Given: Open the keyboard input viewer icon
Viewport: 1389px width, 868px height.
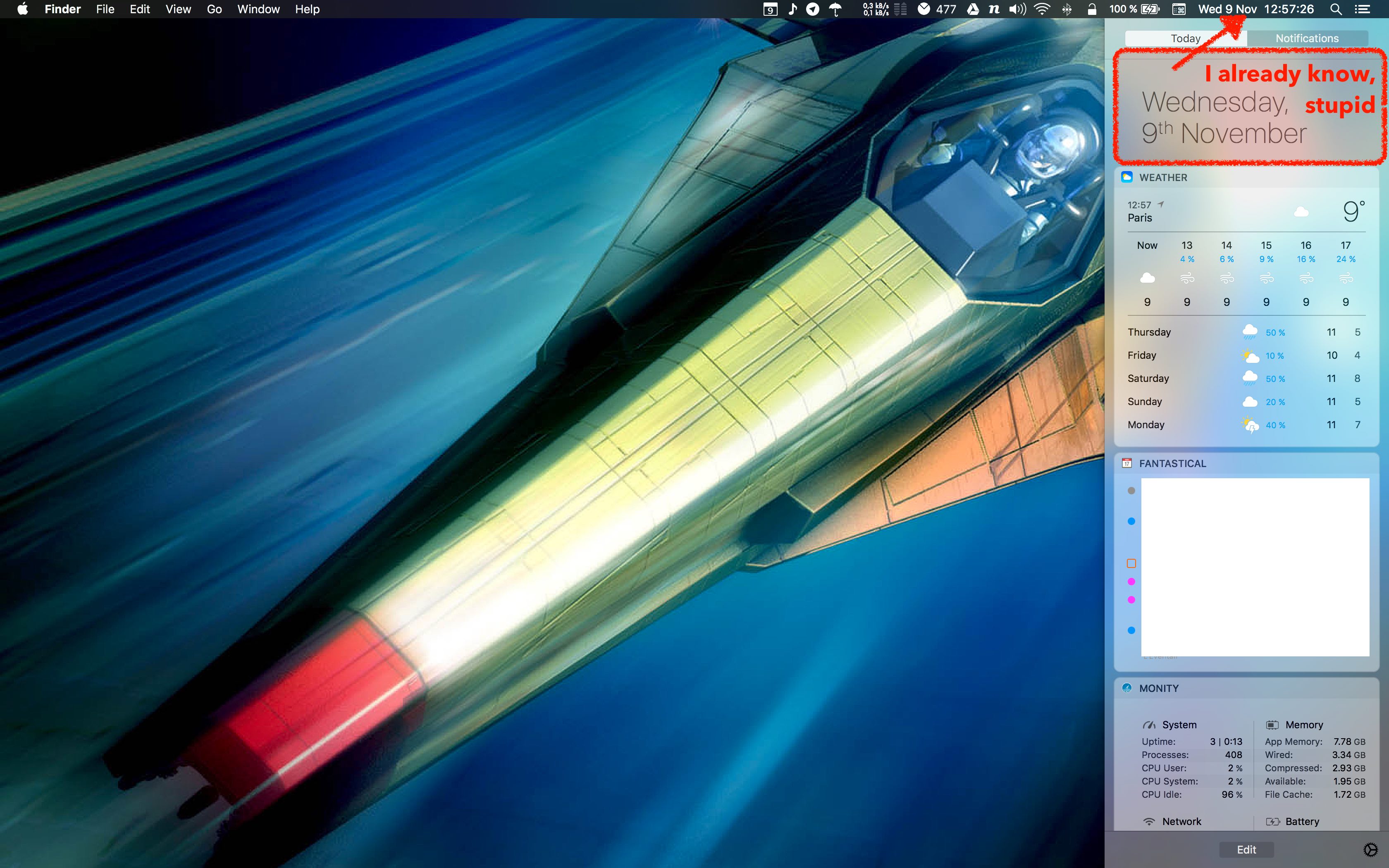Looking at the screenshot, I should (x=1179, y=9).
